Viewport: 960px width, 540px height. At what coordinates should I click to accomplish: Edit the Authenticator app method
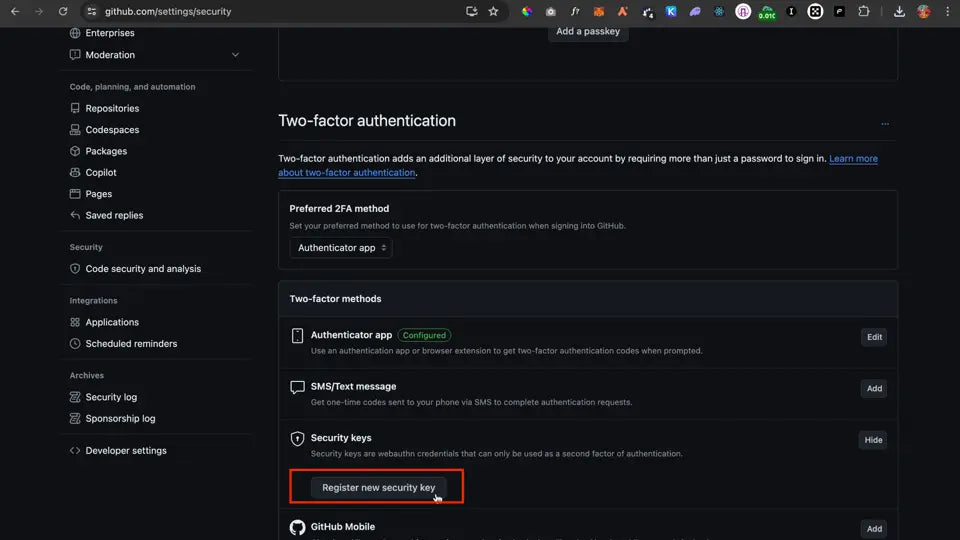(x=874, y=337)
